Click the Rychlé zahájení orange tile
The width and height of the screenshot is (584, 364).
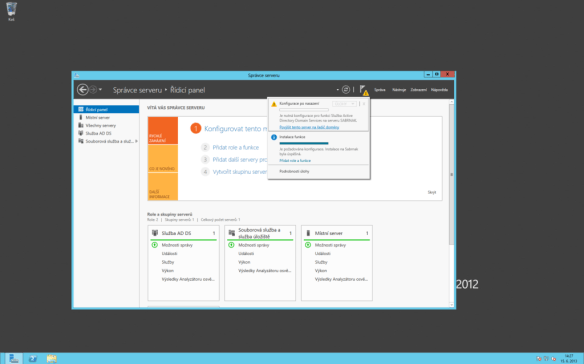pos(163,130)
